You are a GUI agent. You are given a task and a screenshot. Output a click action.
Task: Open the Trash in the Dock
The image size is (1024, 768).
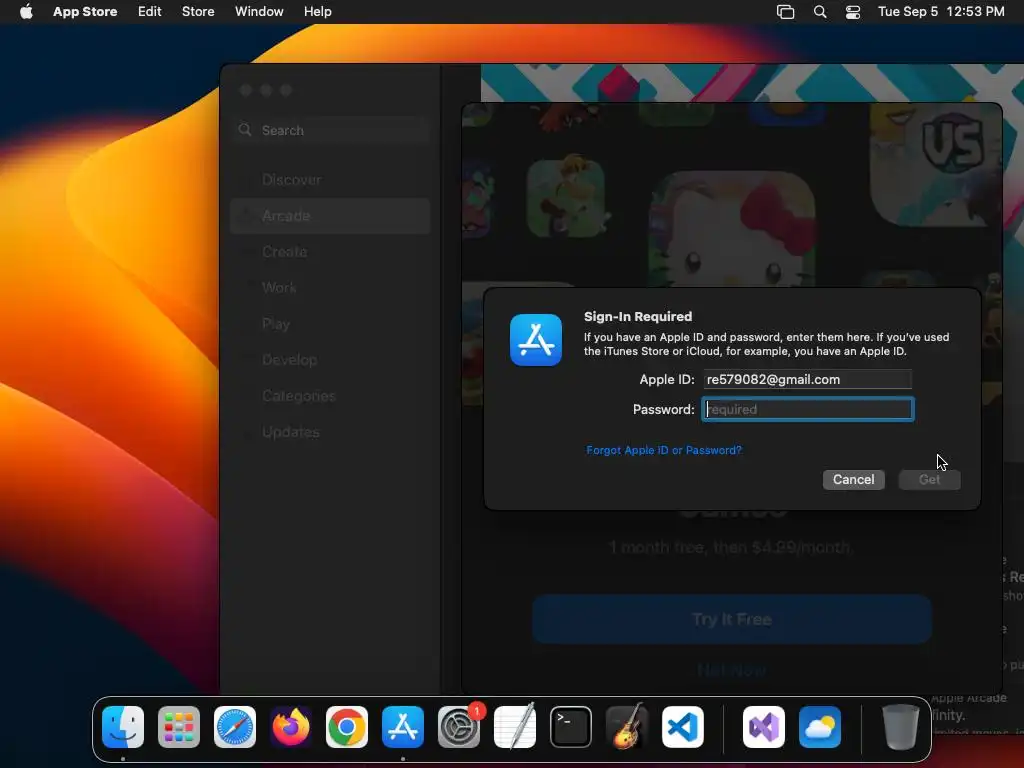(901, 727)
